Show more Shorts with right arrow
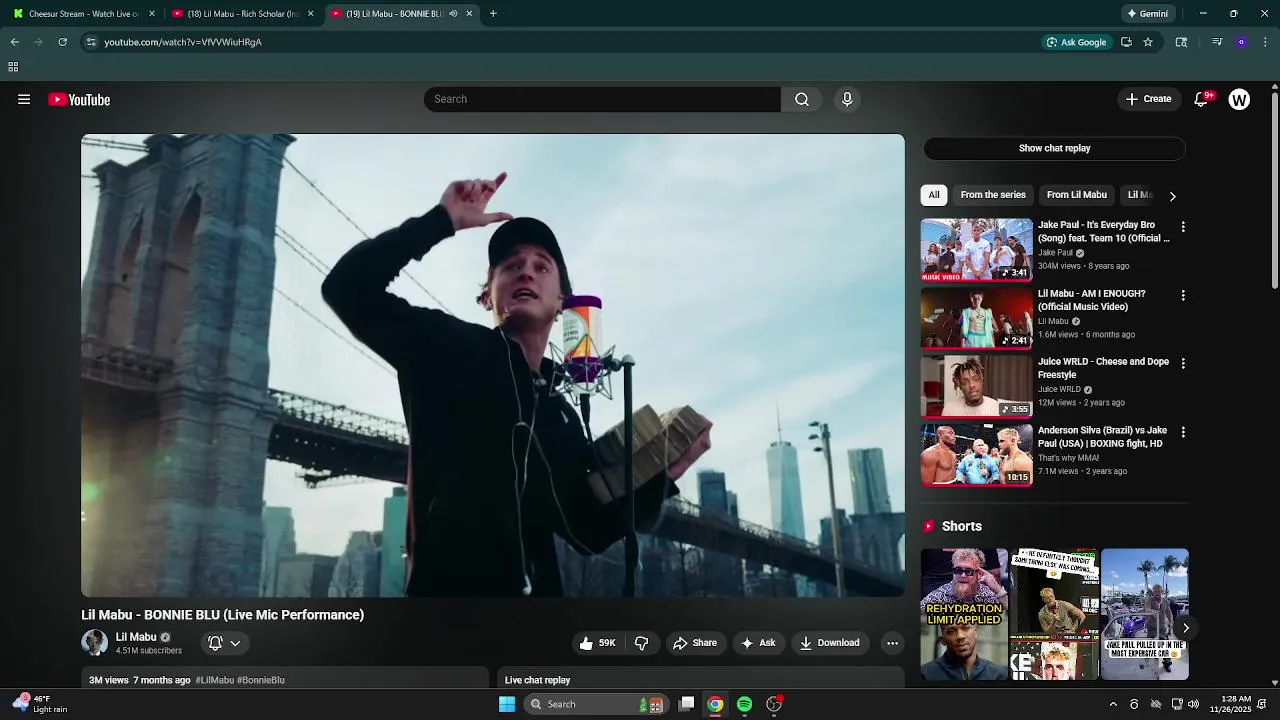The width and height of the screenshot is (1280, 720). pos(1185,628)
